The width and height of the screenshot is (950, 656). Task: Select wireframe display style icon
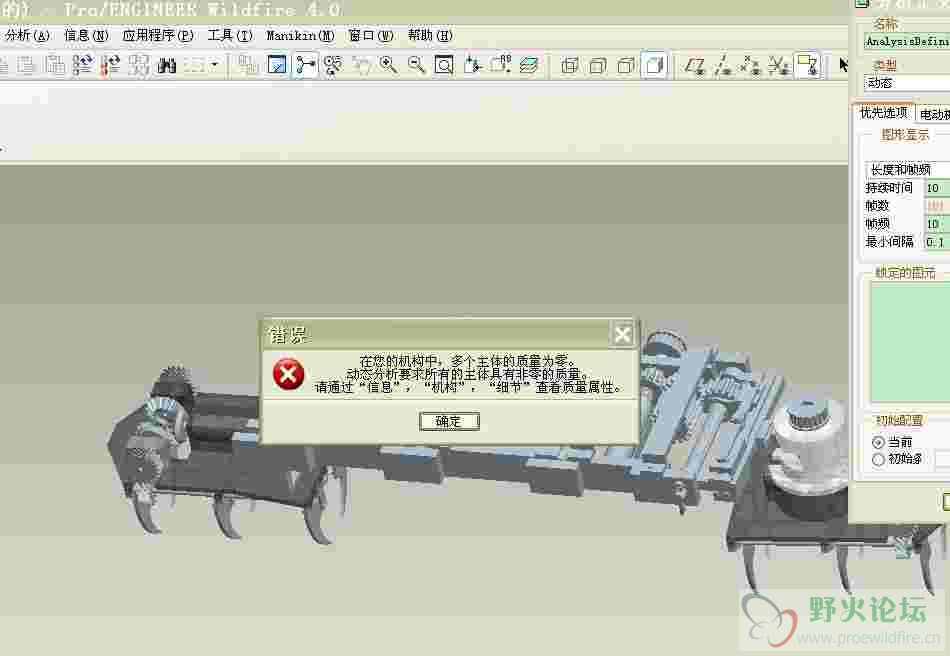[x=570, y=65]
